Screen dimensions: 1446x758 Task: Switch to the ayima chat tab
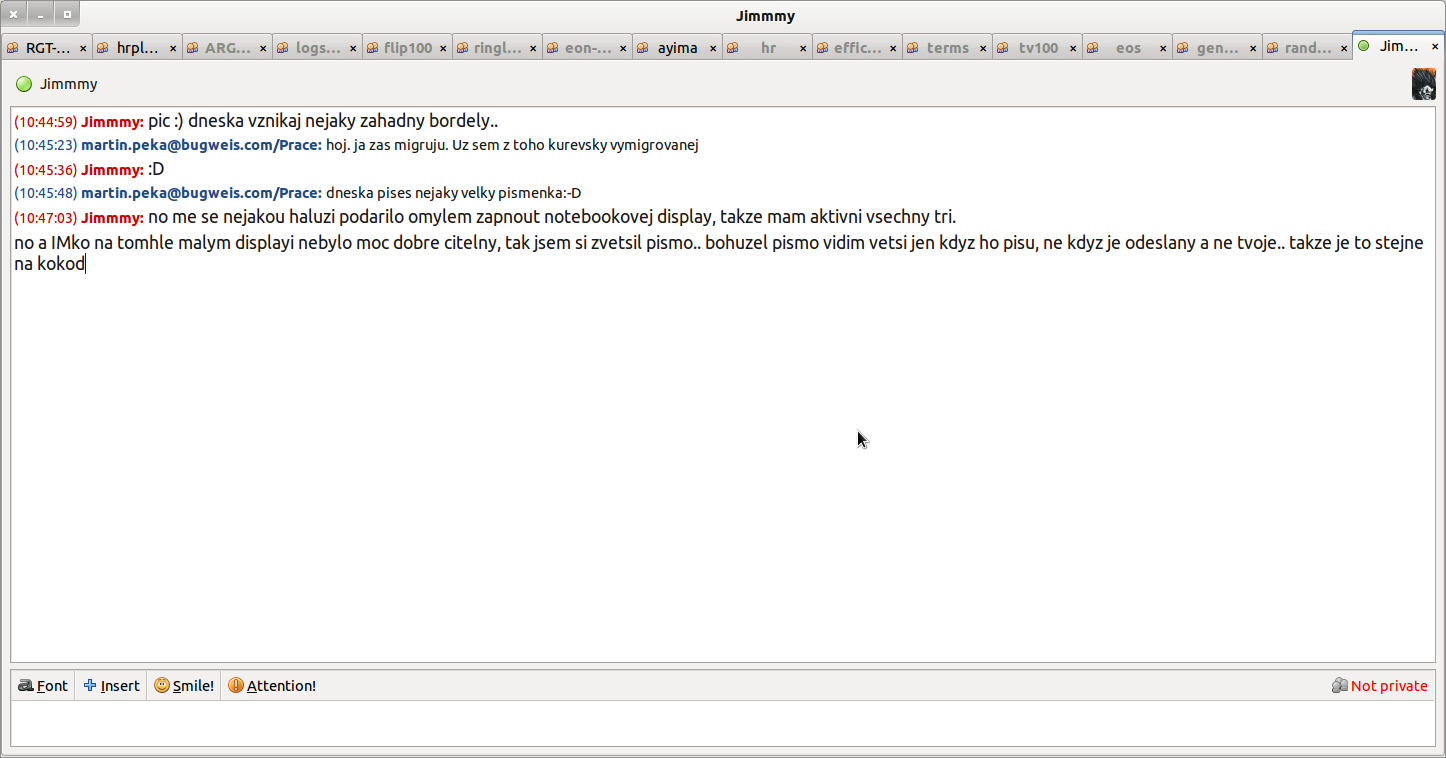(677, 48)
